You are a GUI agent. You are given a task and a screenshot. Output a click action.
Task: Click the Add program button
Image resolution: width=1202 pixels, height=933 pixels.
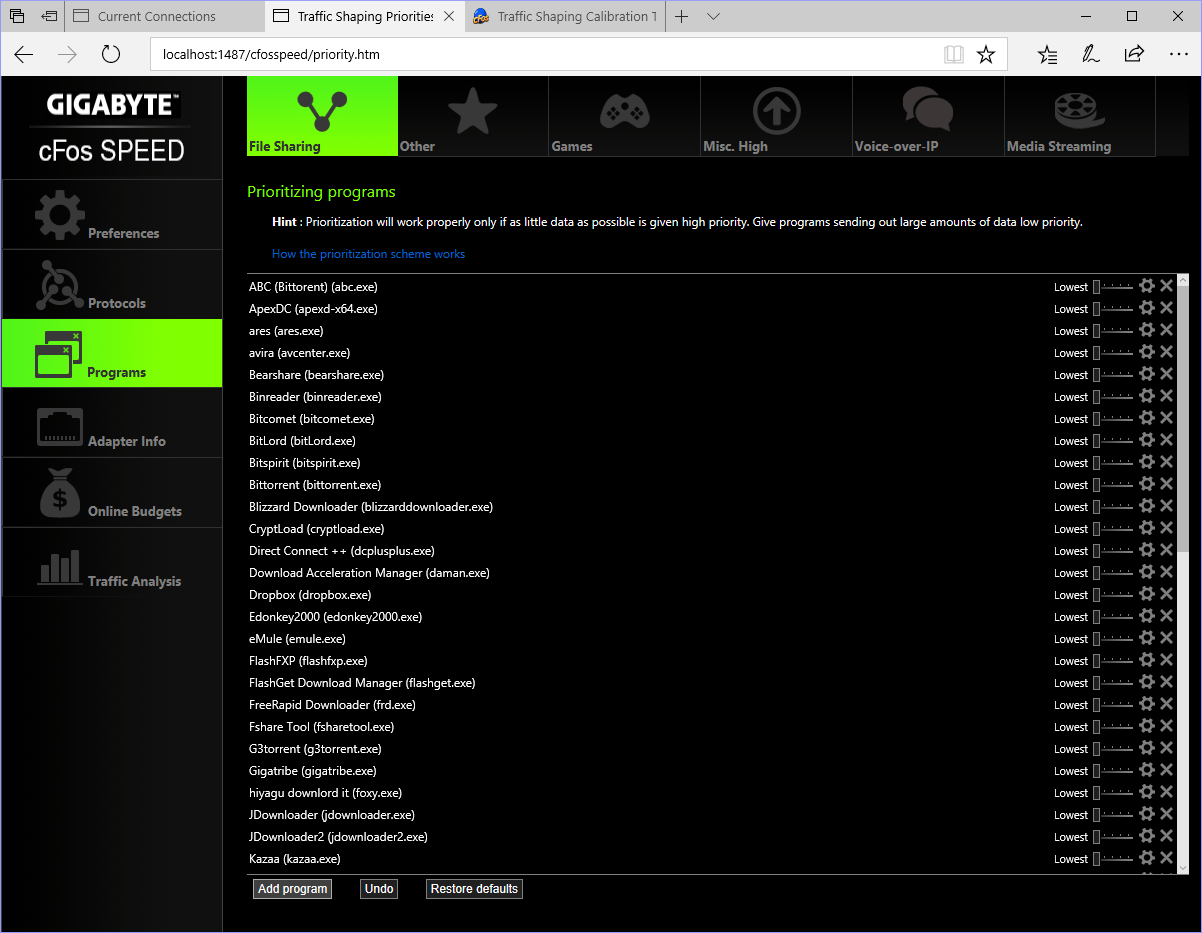(x=292, y=888)
